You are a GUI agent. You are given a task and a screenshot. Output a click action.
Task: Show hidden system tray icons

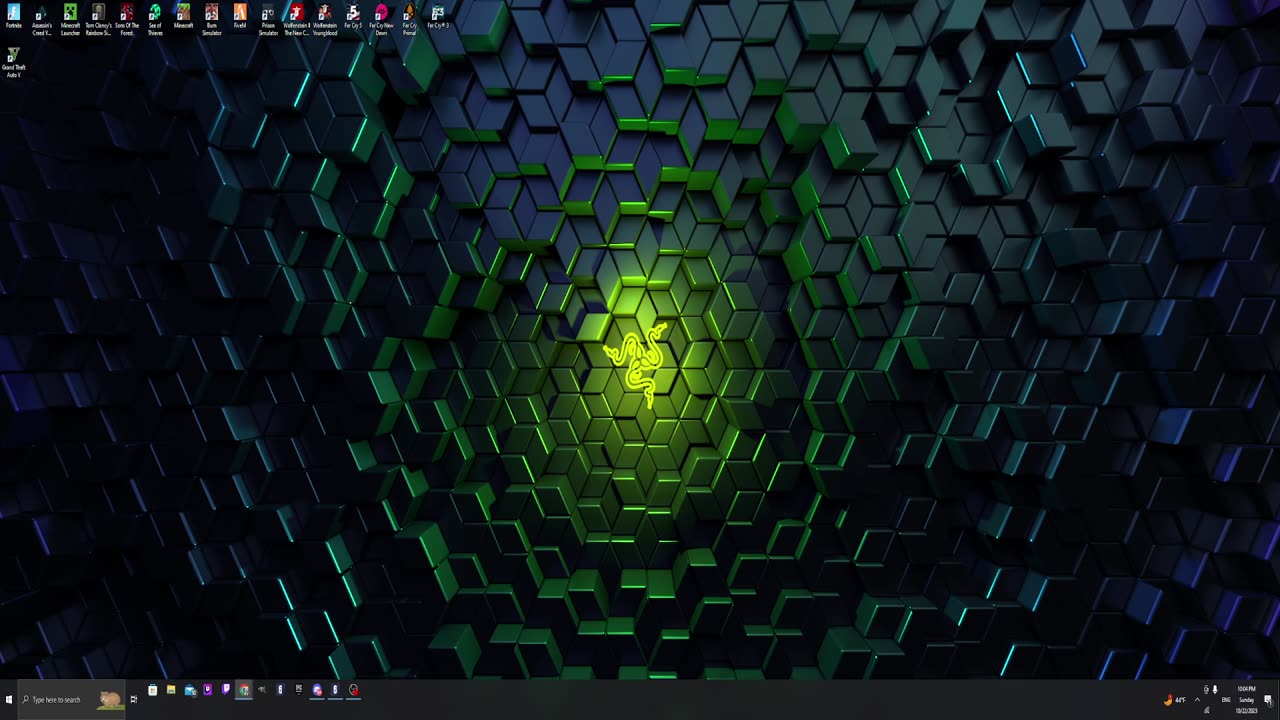[1197, 700]
